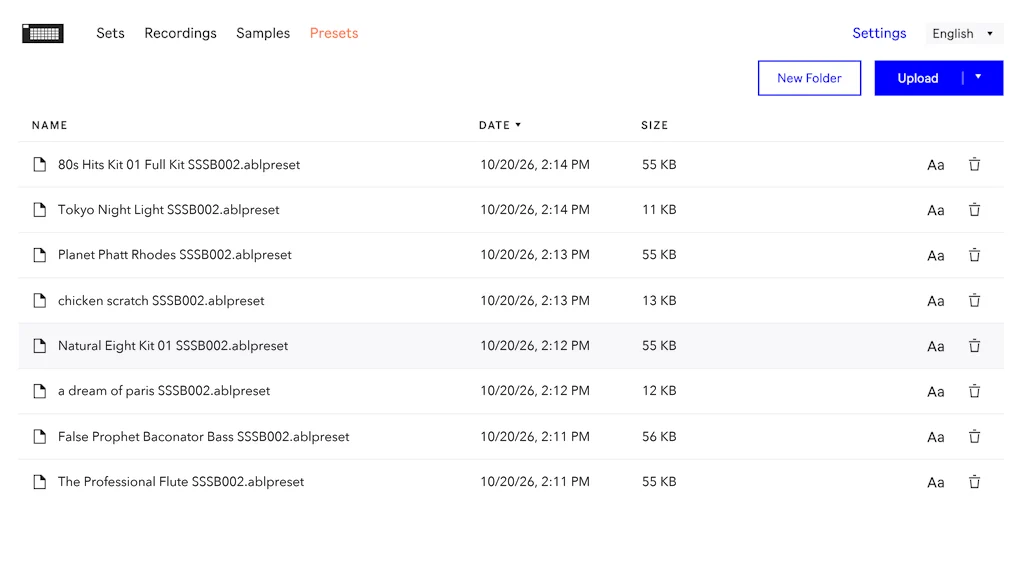Viewport: 1024px width, 569px height.
Task: Click file icon of Natural Eight Kit 01
Action: (x=40, y=346)
